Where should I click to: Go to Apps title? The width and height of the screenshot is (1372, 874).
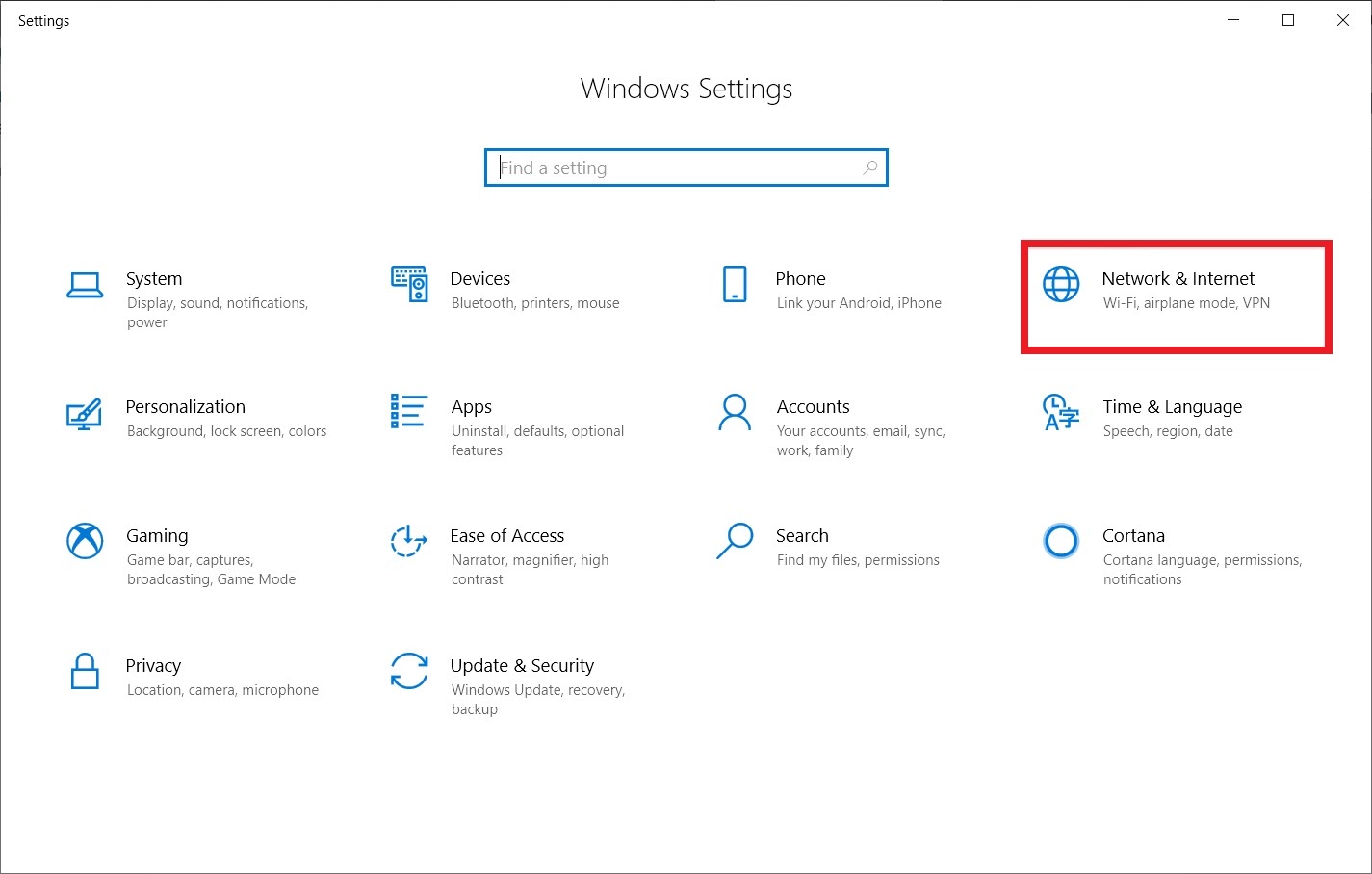[x=472, y=407]
